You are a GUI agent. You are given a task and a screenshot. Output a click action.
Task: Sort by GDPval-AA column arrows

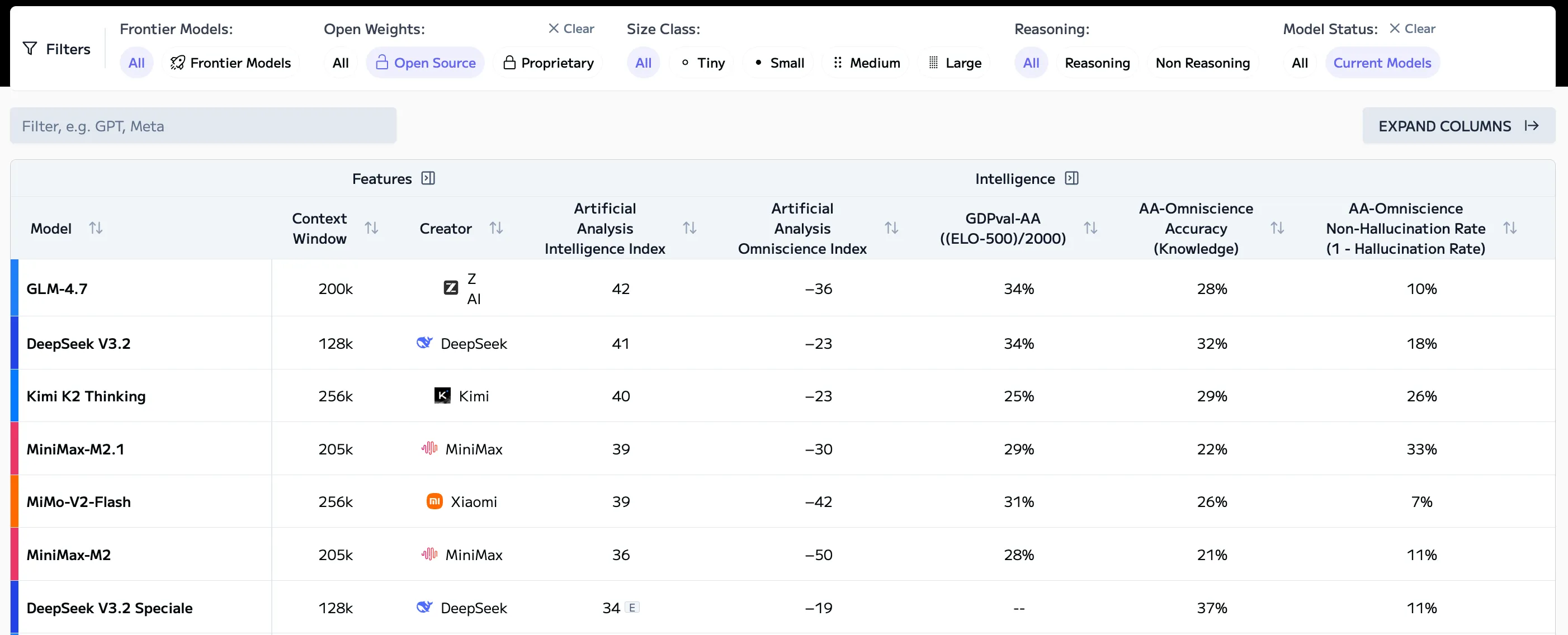[x=1090, y=228]
